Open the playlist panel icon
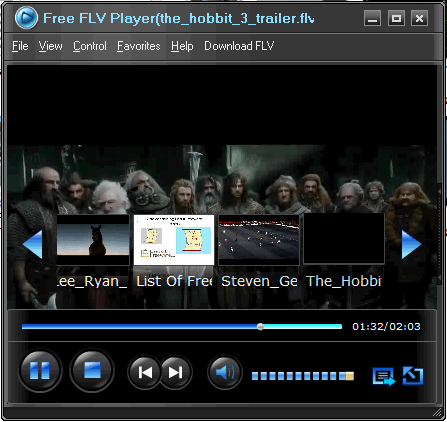Screen dimensions: 447x422 (x=384, y=377)
